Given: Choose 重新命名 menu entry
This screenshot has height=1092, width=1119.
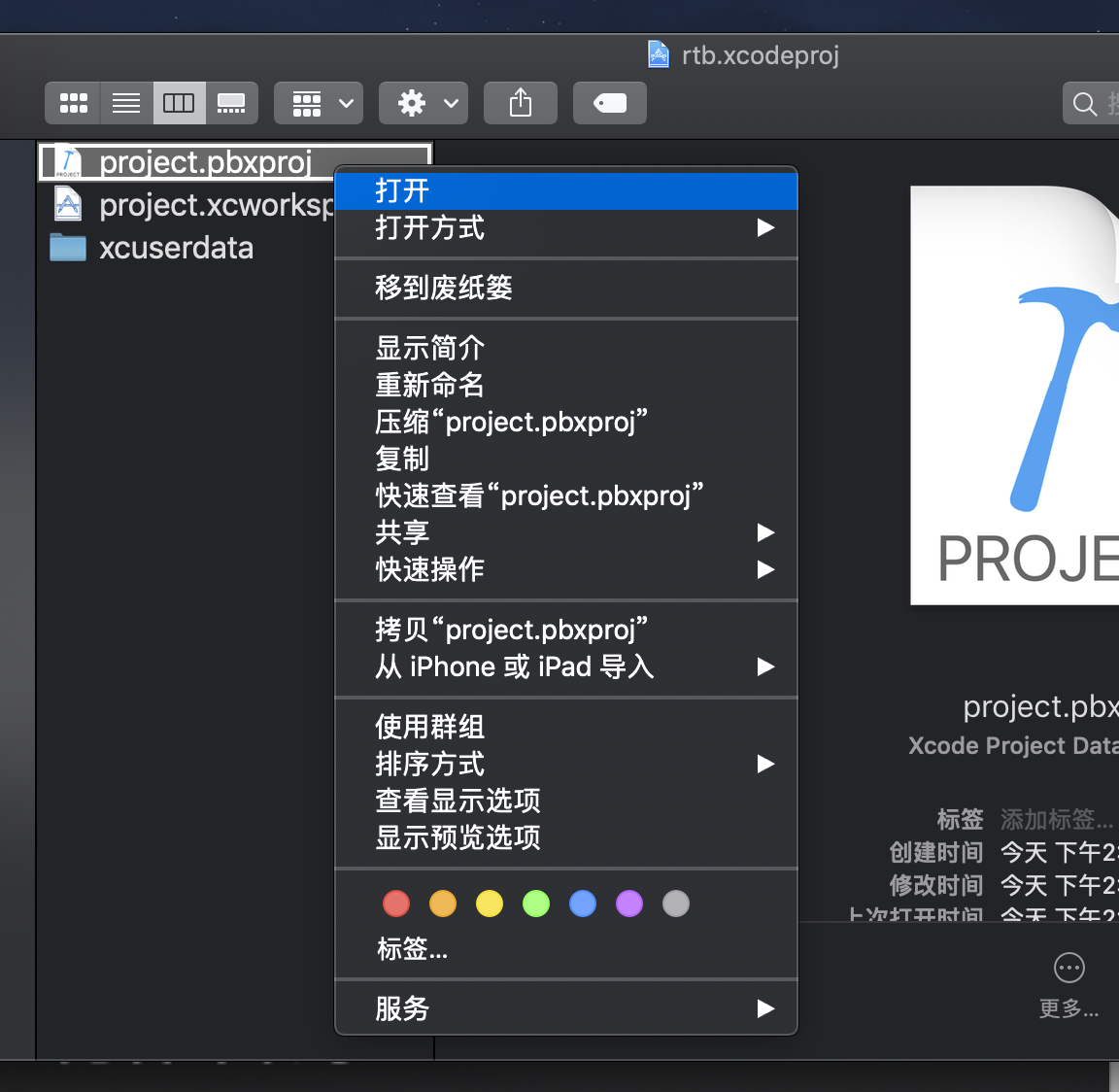Looking at the screenshot, I should coord(566,386).
